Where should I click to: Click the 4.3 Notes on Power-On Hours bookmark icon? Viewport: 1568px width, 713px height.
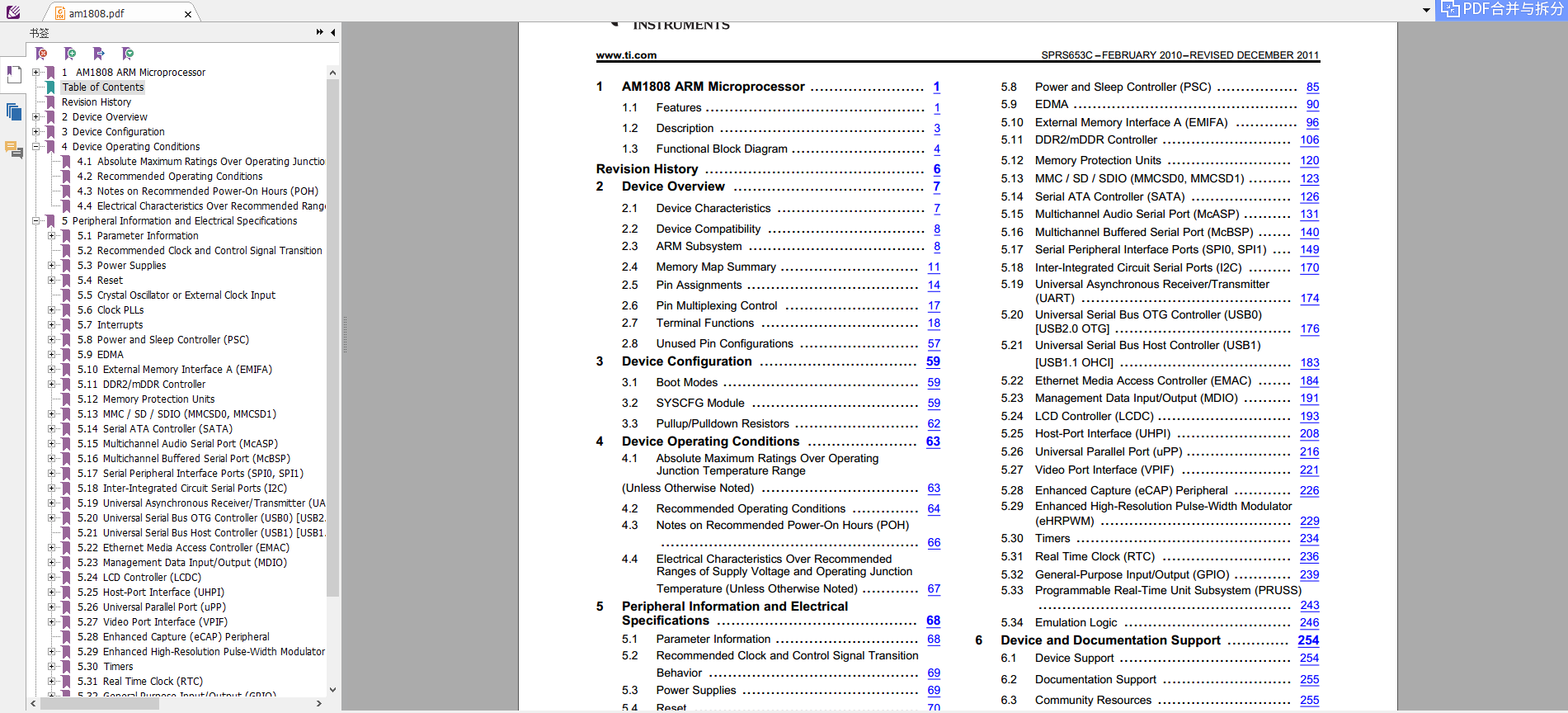coord(66,191)
